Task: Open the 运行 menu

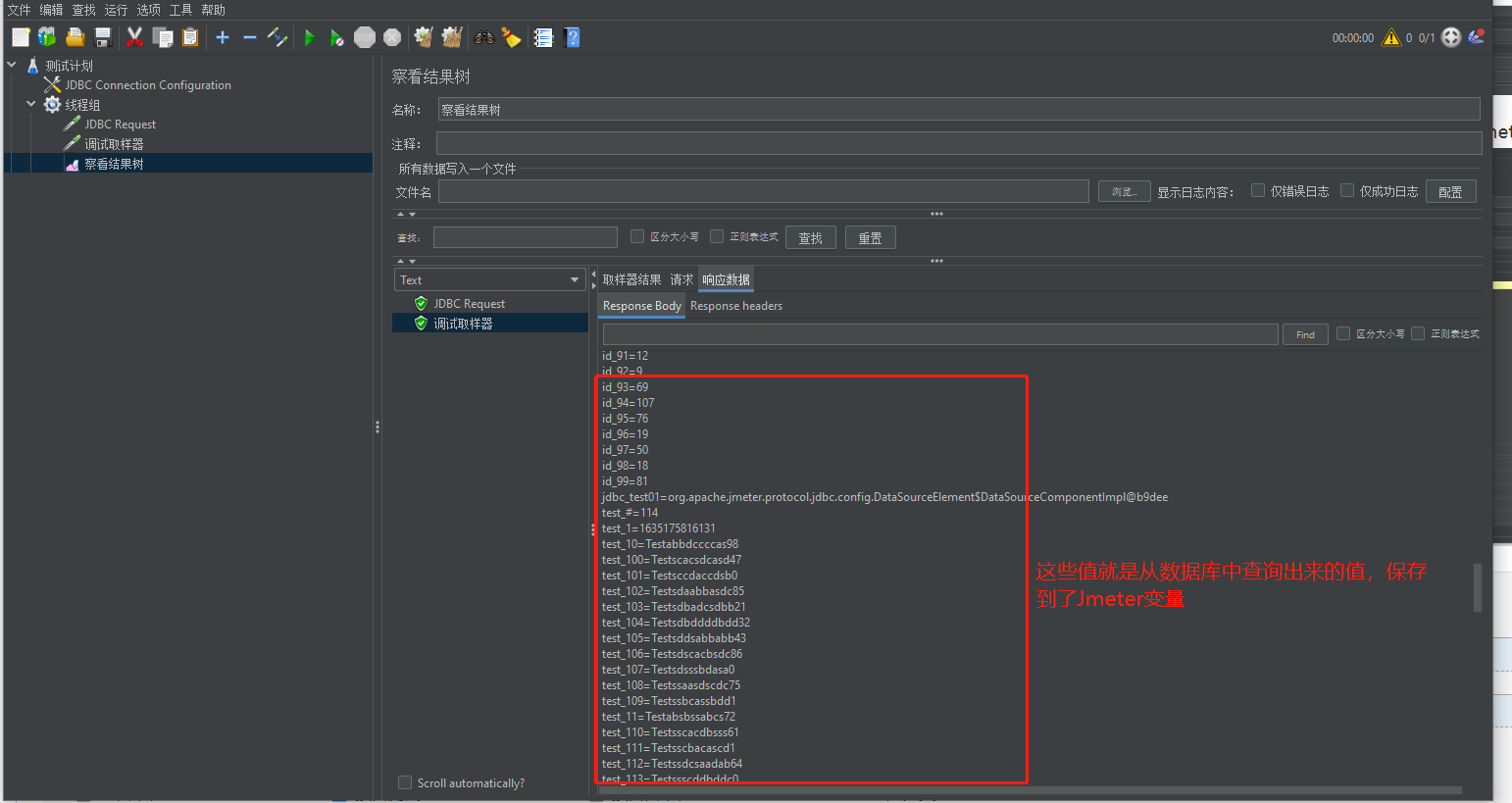Action: pos(116,10)
